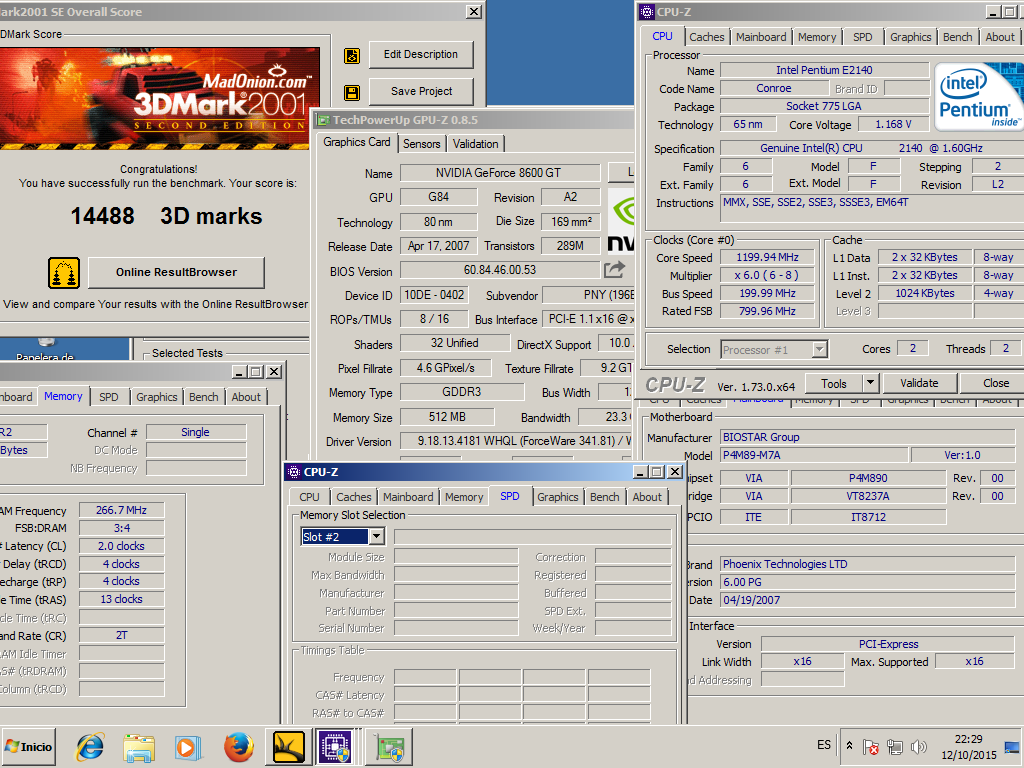Show hidden tray icons arrow
This screenshot has width=1024, height=768.
click(x=849, y=745)
